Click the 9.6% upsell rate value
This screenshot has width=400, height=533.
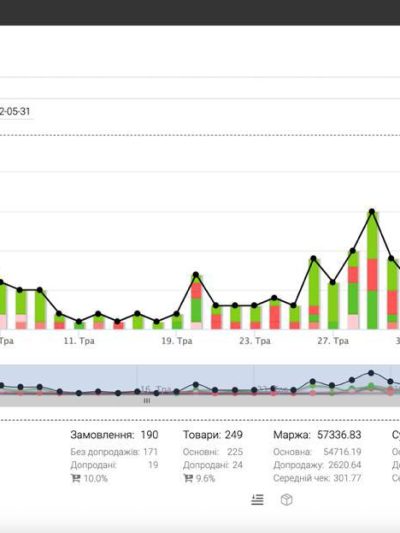point(205,479)
